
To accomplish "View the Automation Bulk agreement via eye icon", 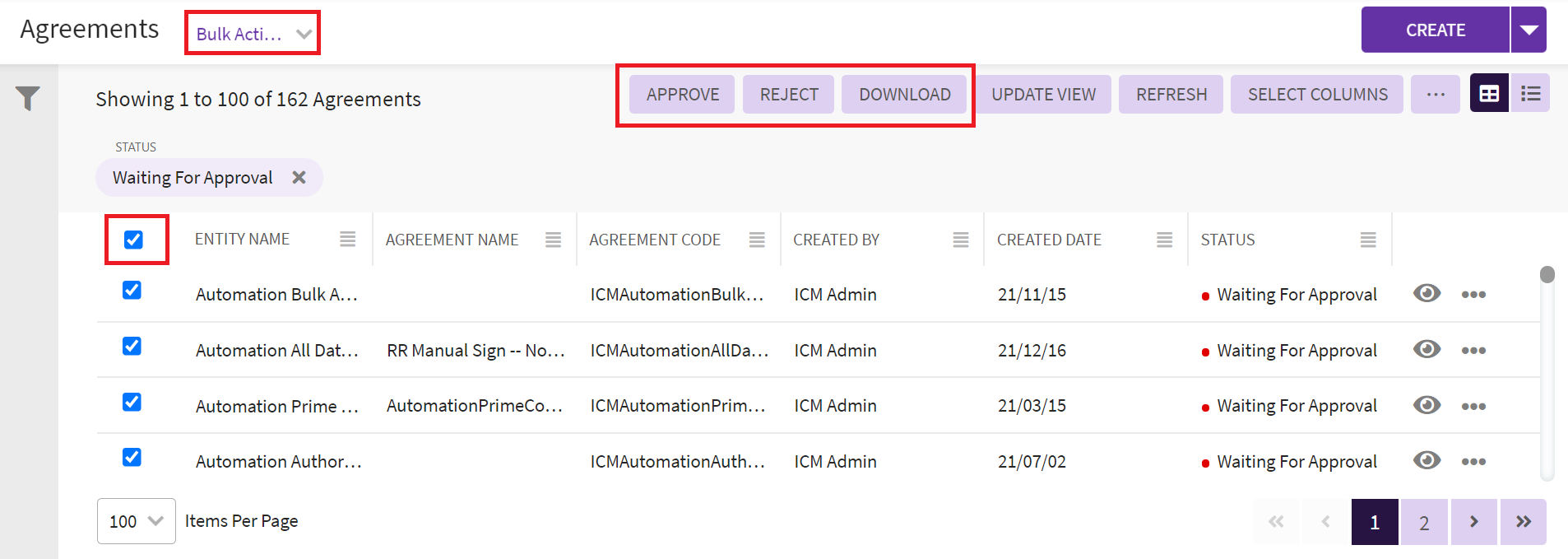I will tap(1427, 293).
